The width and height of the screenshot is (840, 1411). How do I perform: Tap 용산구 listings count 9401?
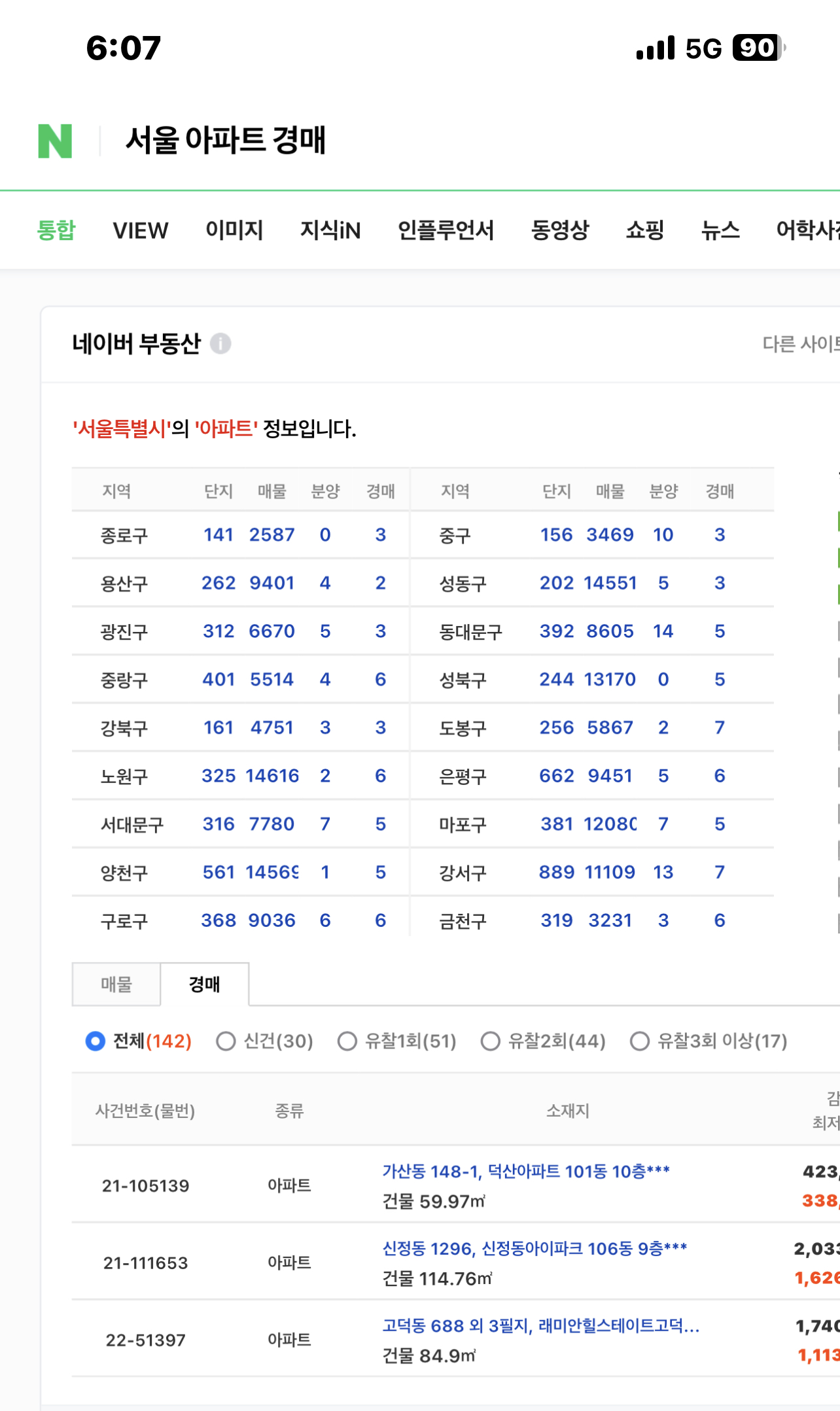(x=271, y=583)
